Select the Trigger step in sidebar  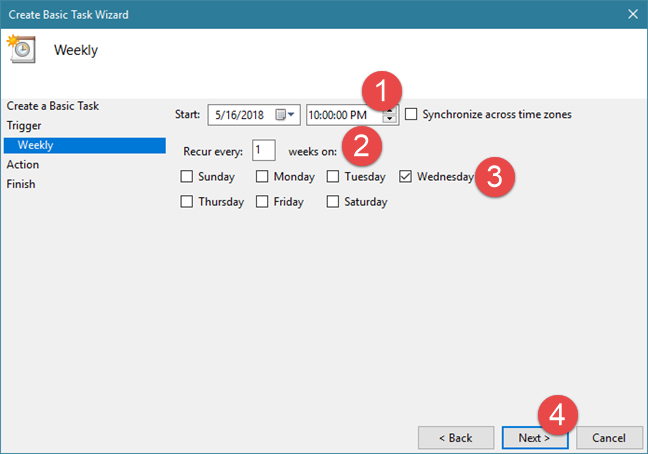(24, 126)
